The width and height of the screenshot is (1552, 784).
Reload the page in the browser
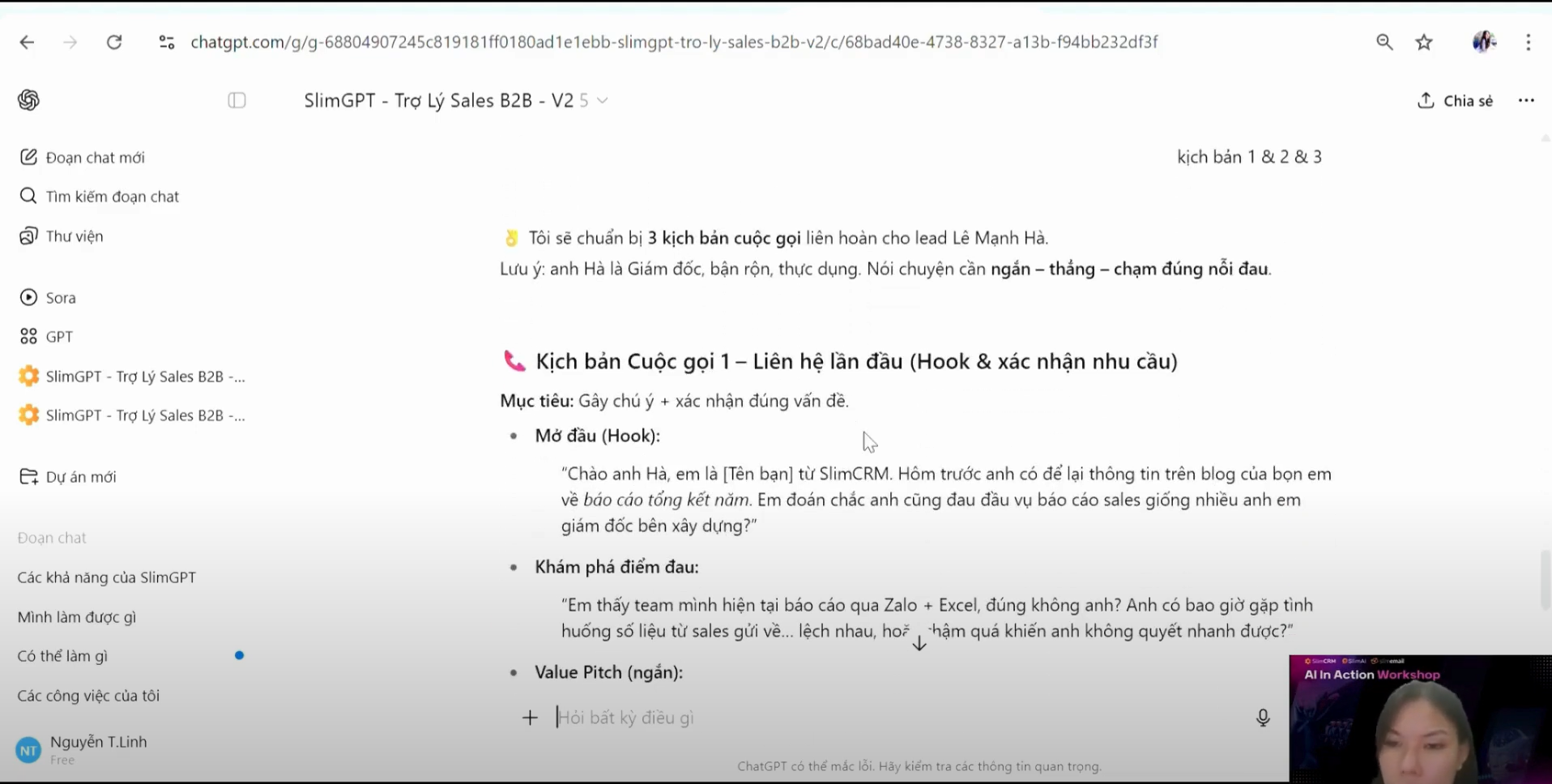click(x=114, y=42)
